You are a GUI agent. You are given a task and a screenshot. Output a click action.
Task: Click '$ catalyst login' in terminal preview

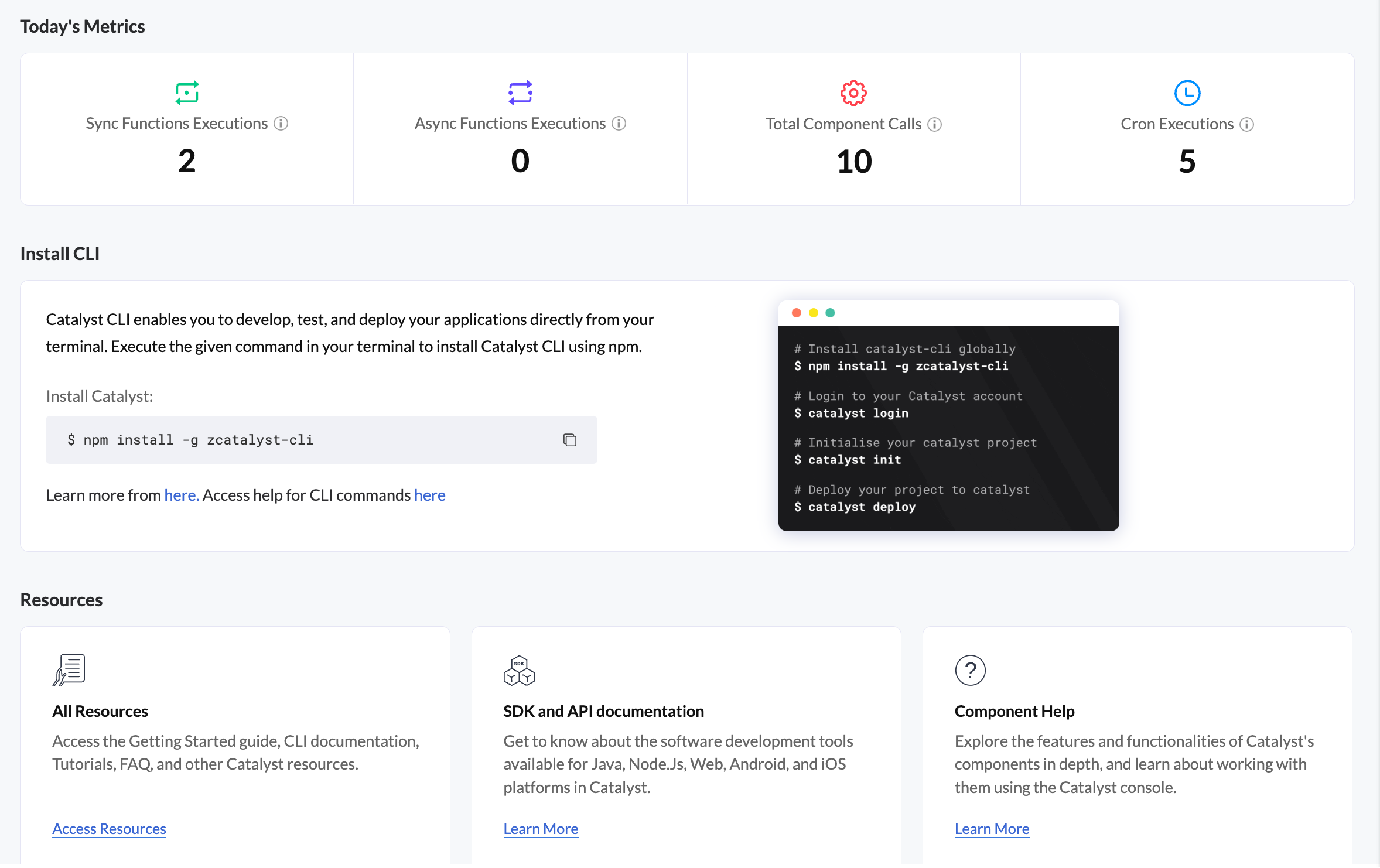pos(852,413)
